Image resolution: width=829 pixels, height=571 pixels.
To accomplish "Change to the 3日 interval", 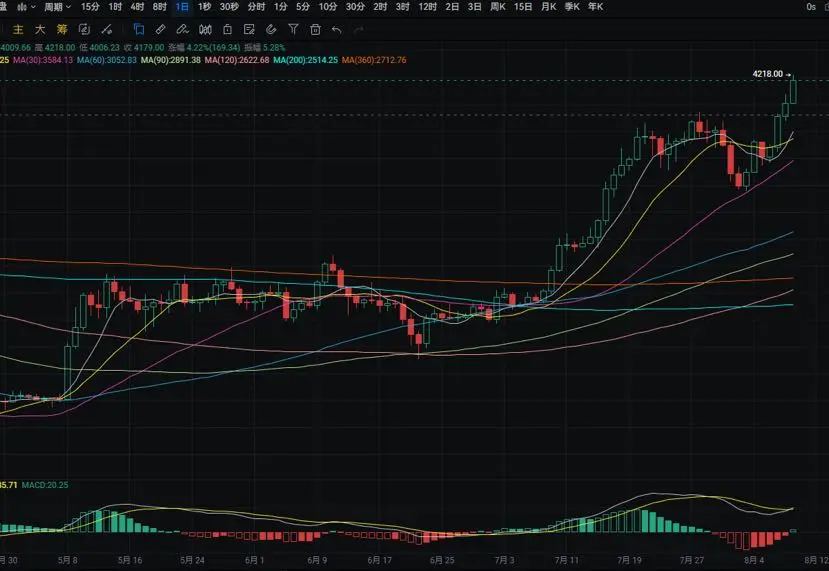I will [x=475, y=7].
